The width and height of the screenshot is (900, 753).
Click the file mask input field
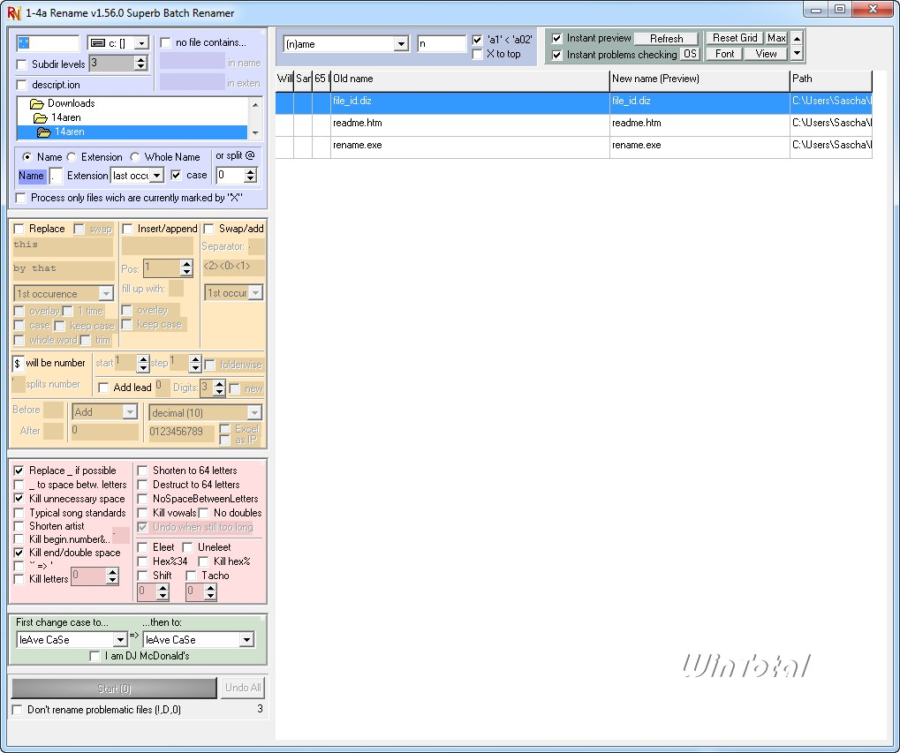click(x=48, y=43)
